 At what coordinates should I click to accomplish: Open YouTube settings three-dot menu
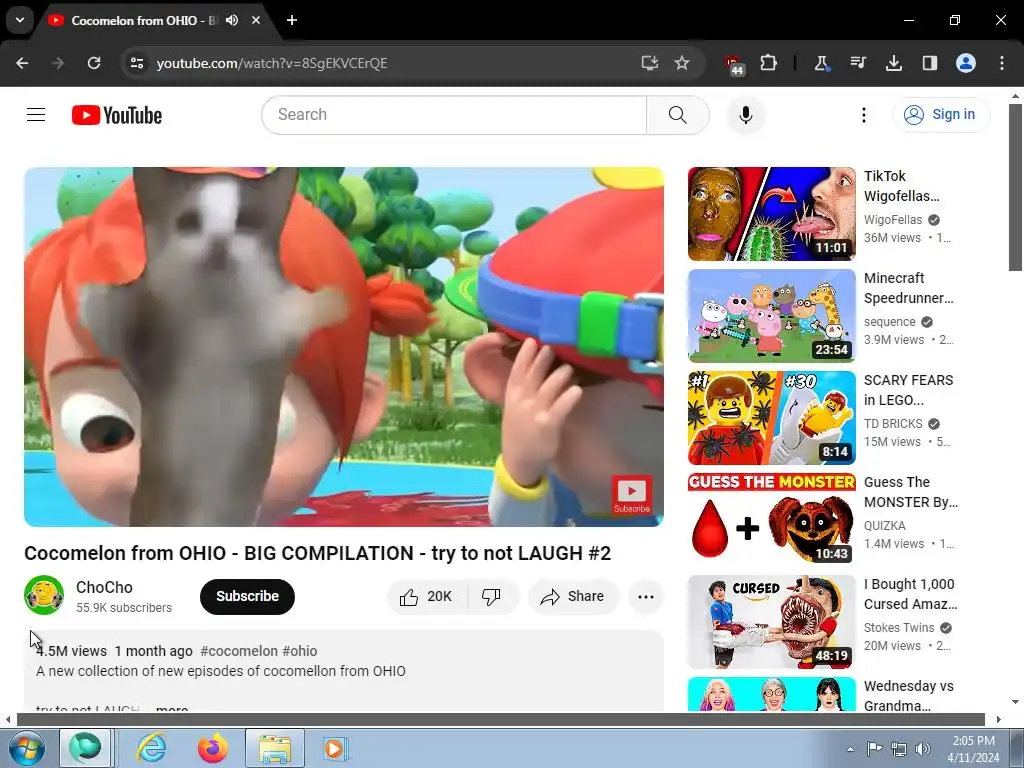point(863,115)
